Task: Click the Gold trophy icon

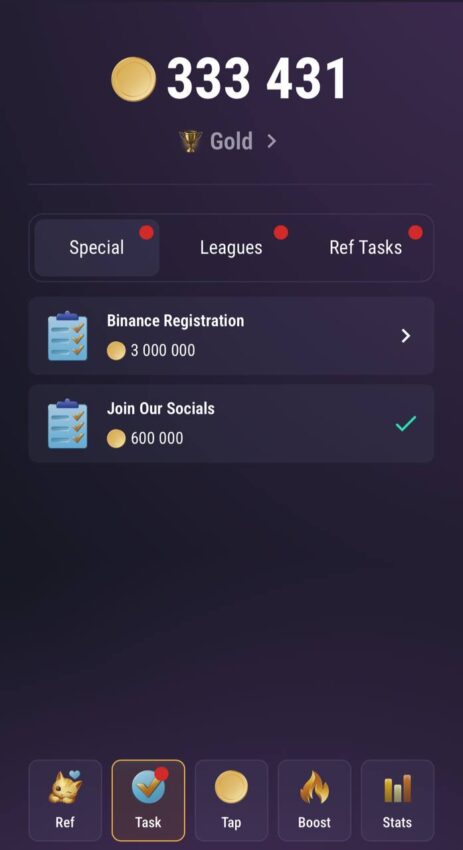Action: click(x=190, y=141)
